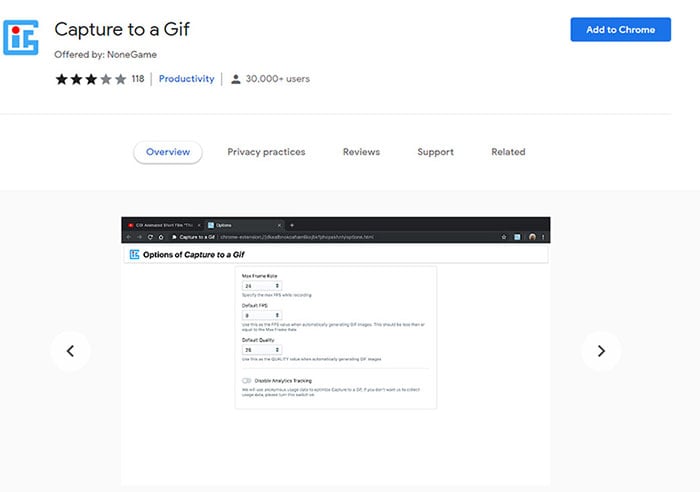Click the star rating icons

point(91,79)
